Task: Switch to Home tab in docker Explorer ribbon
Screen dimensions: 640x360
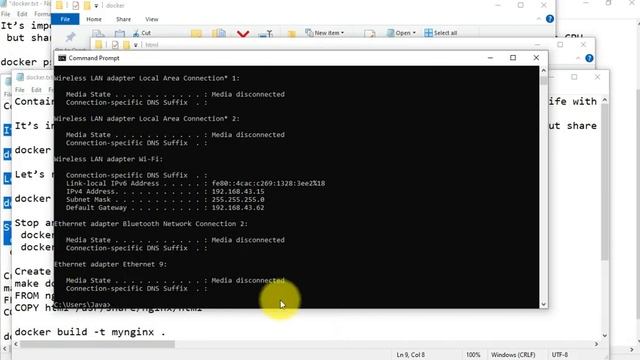Action: (x=94, y=19)
